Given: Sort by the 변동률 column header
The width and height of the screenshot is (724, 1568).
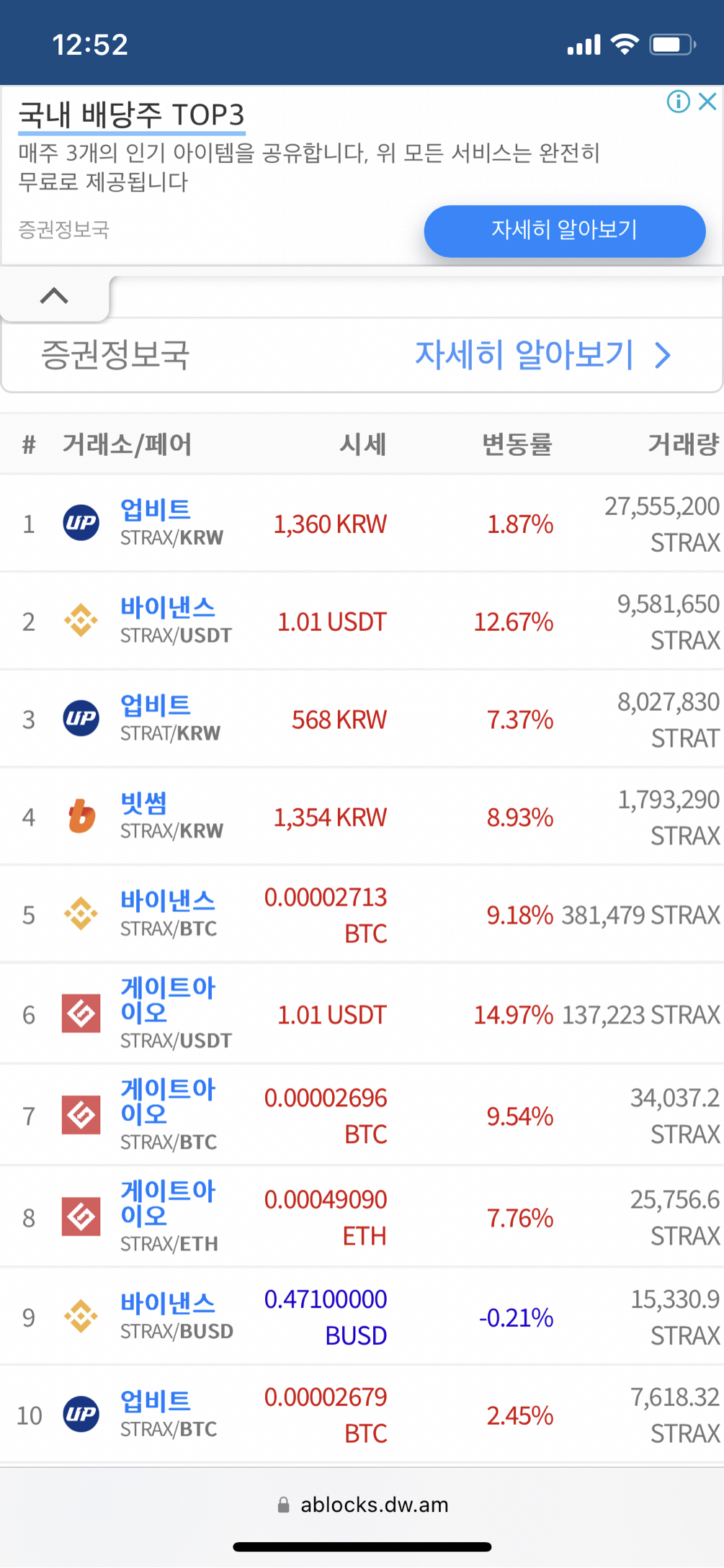Looking at the screenshot, I should 517,444.
